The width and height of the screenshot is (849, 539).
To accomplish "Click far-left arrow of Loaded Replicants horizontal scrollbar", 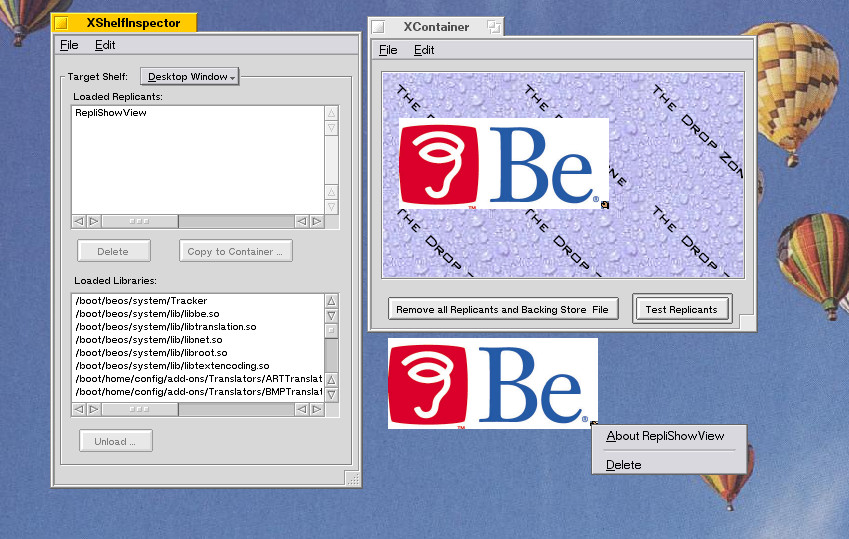I will 79,221.
